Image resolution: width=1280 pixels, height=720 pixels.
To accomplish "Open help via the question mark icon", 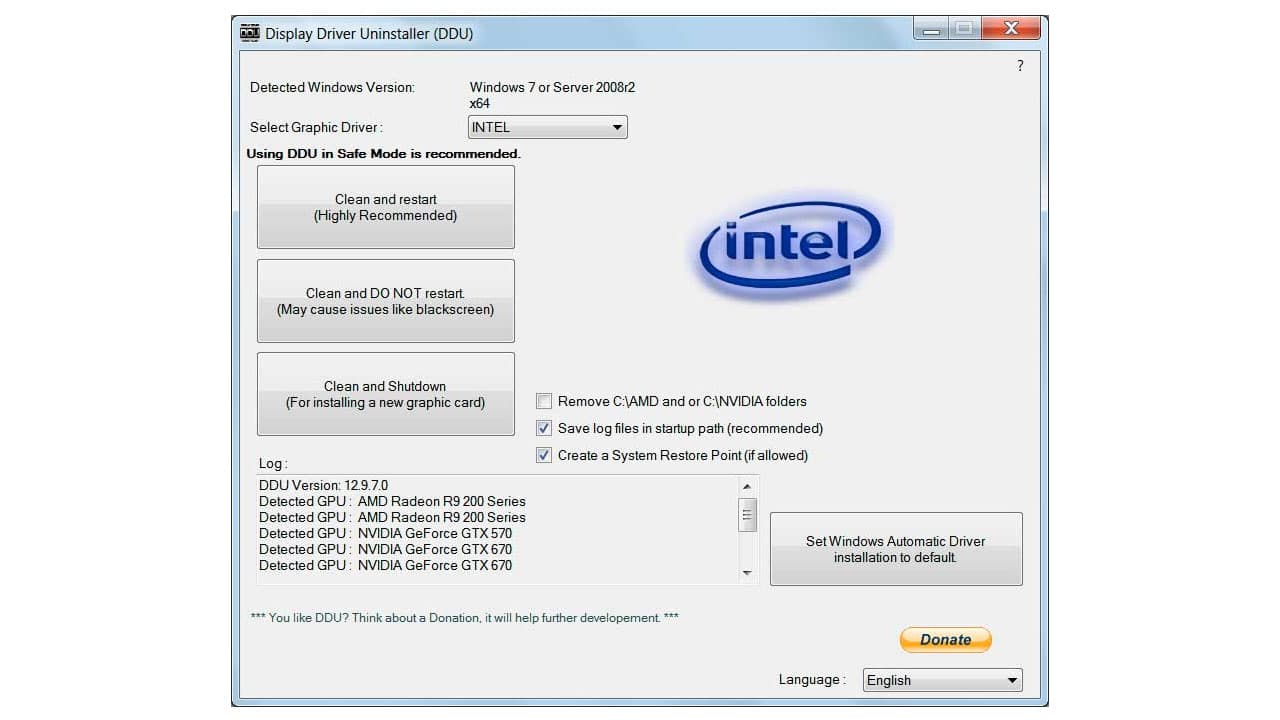I will tap(1020, 65).
